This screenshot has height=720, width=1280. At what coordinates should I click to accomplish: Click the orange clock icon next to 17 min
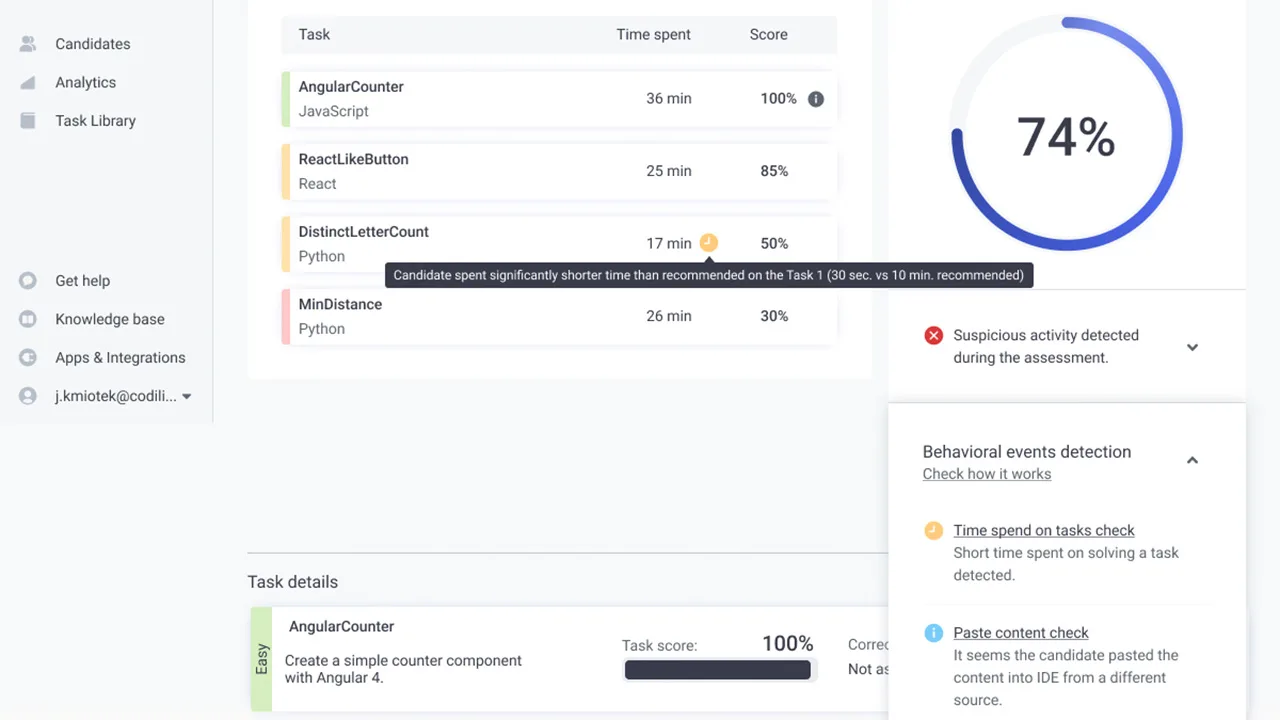tap(709, 243)
